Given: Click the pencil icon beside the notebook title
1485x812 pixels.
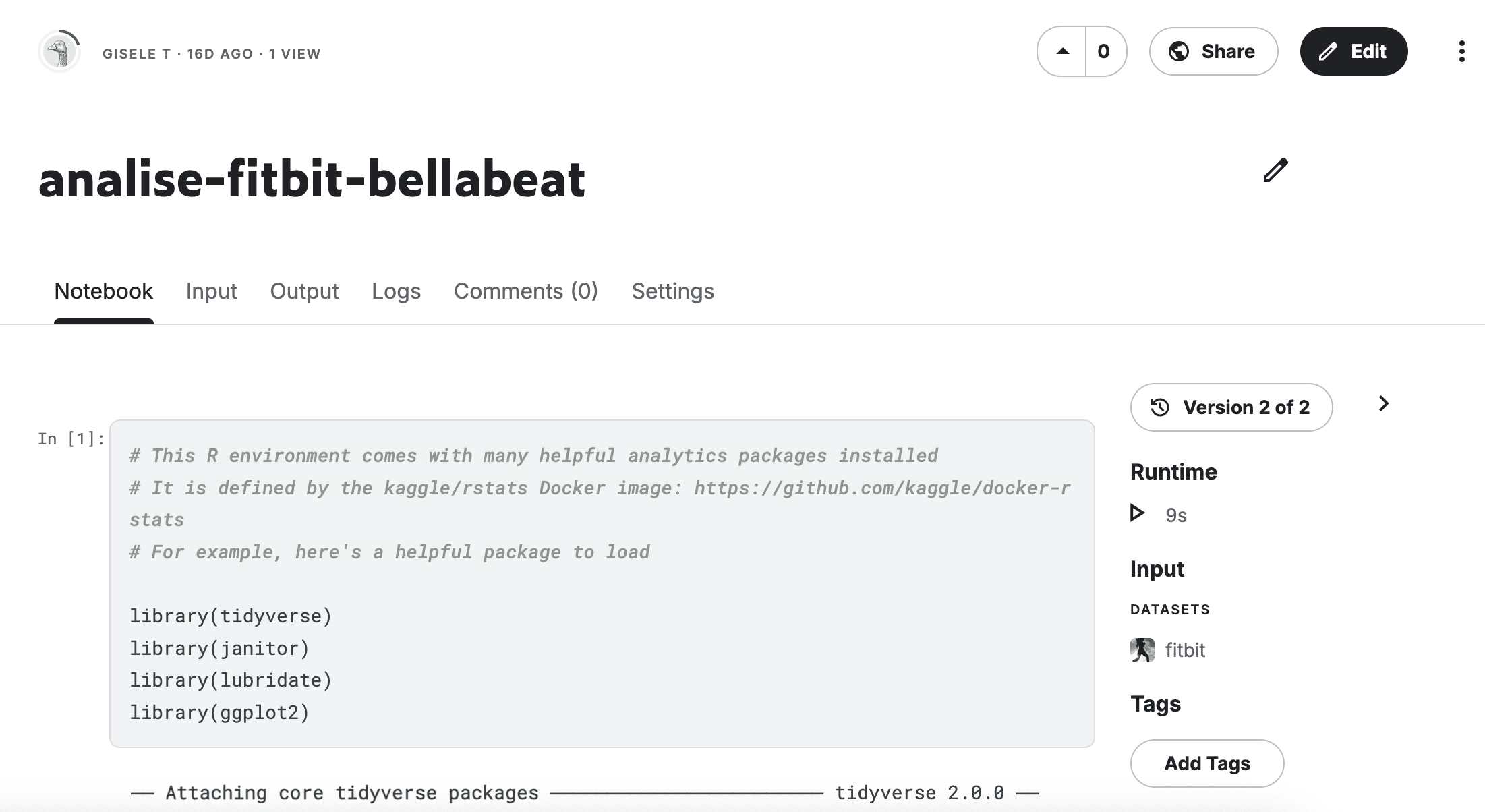Looking at the screenshot, I should click(1275, 171).
